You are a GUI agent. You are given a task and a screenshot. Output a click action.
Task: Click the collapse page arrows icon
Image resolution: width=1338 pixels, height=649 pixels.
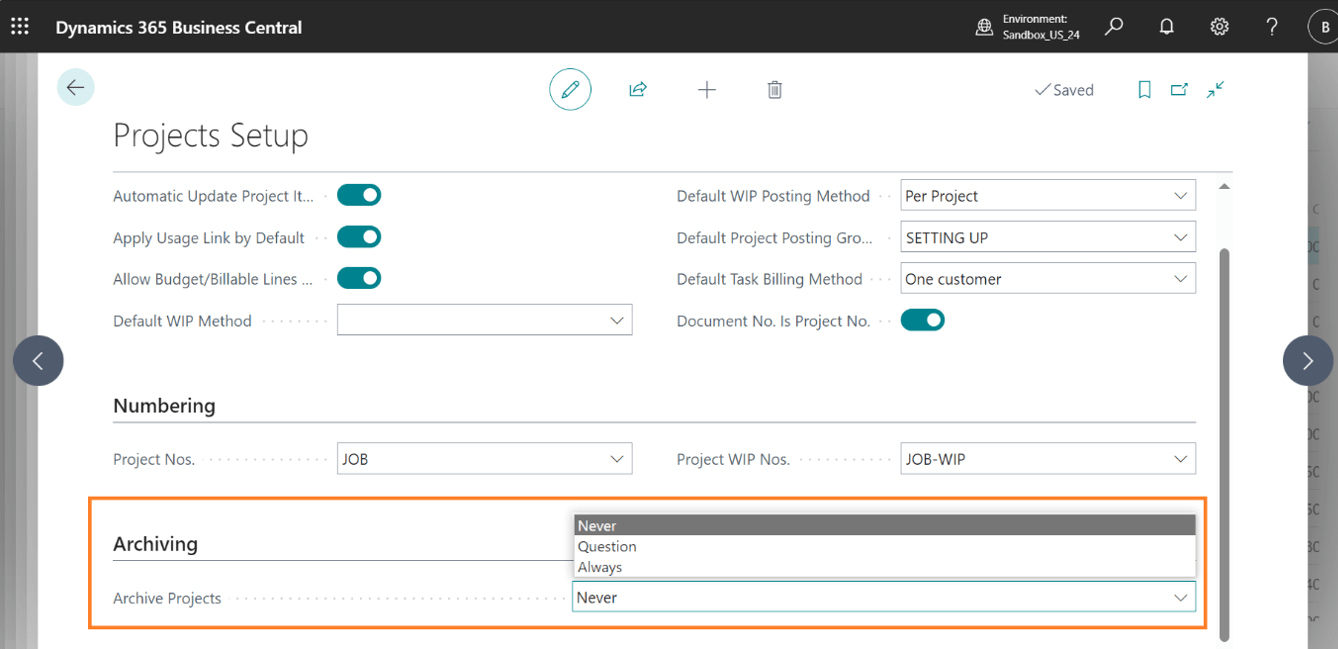tap(1215, 90)
